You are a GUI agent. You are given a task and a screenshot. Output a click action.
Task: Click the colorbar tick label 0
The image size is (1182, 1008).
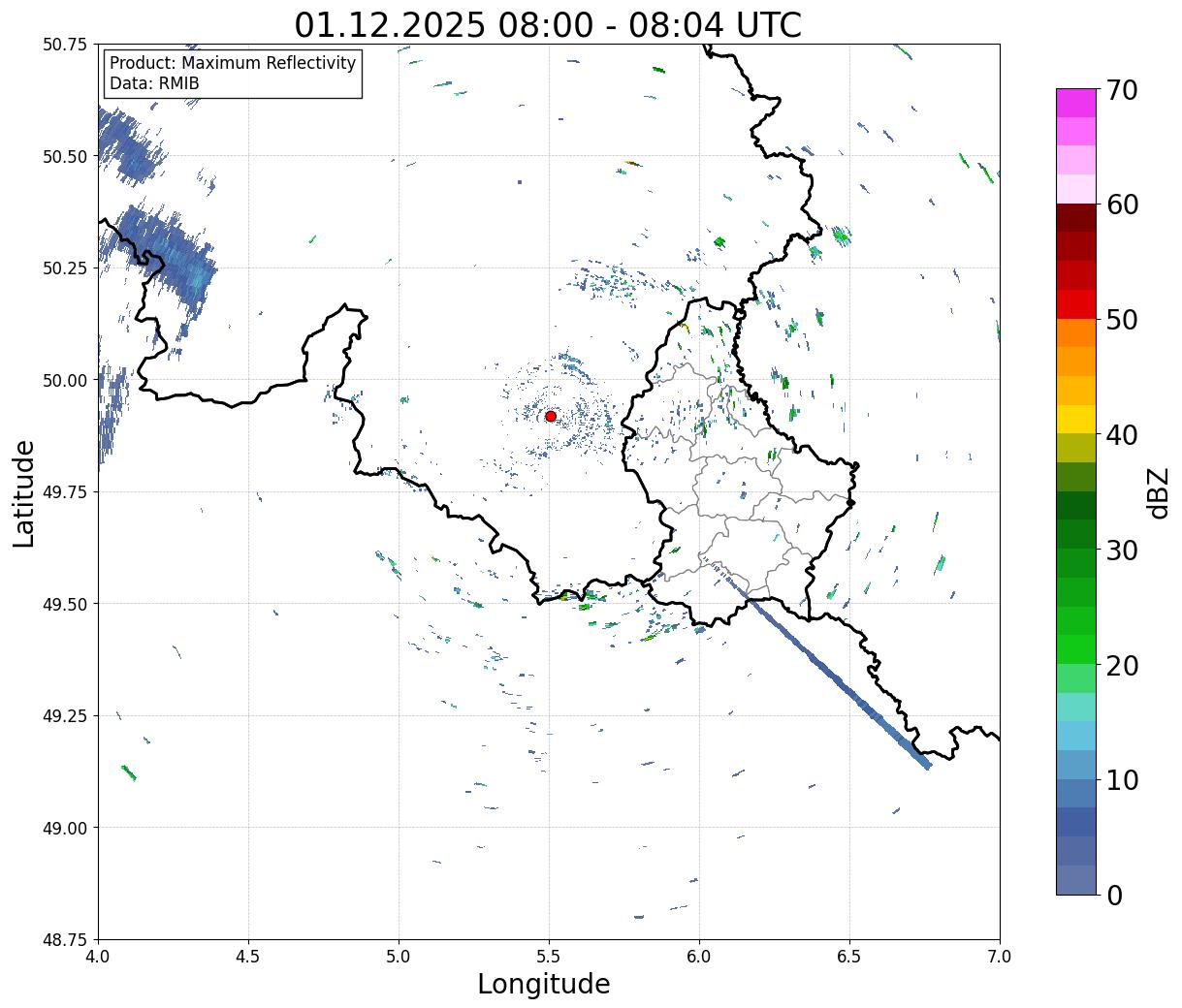(x=1114, y=895)
